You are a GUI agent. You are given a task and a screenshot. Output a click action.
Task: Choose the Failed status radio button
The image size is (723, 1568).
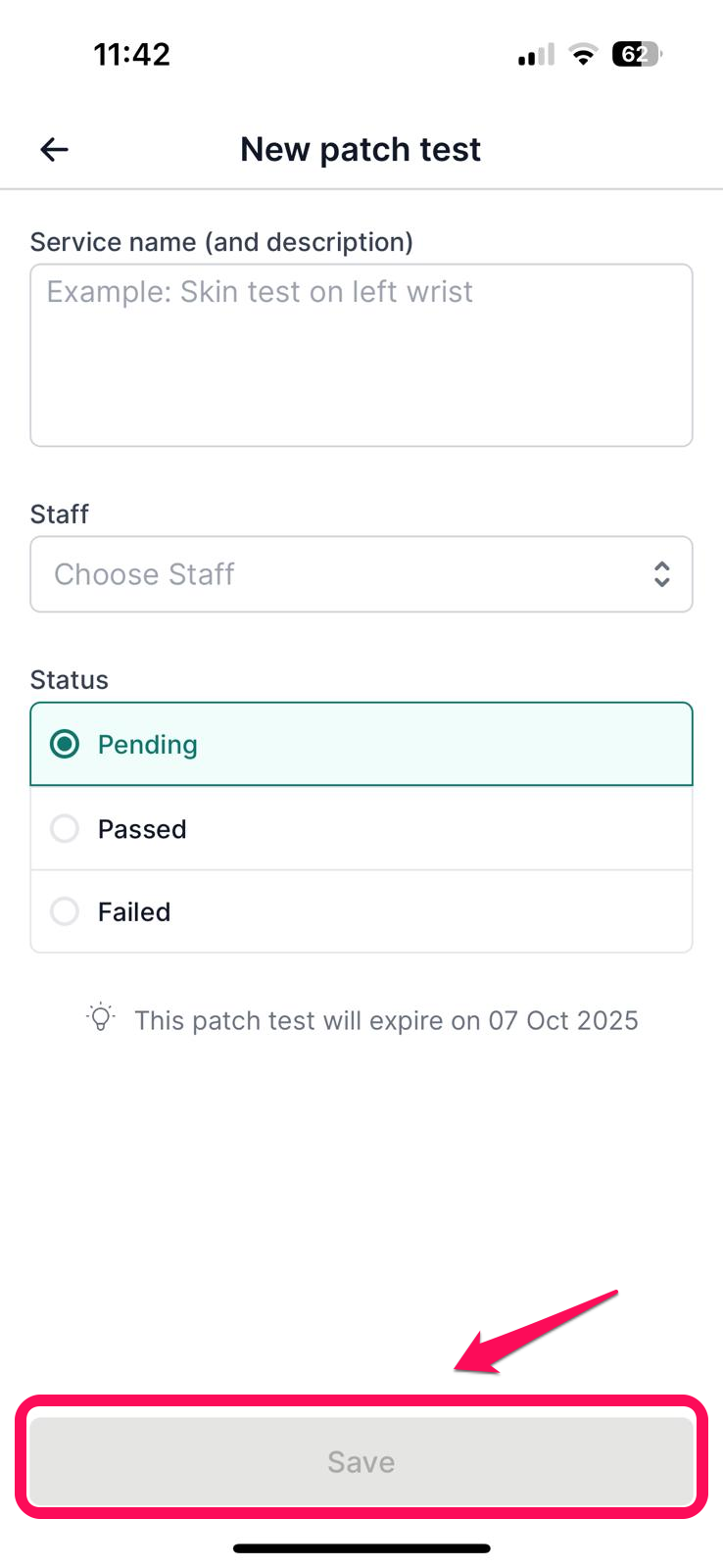65,911
